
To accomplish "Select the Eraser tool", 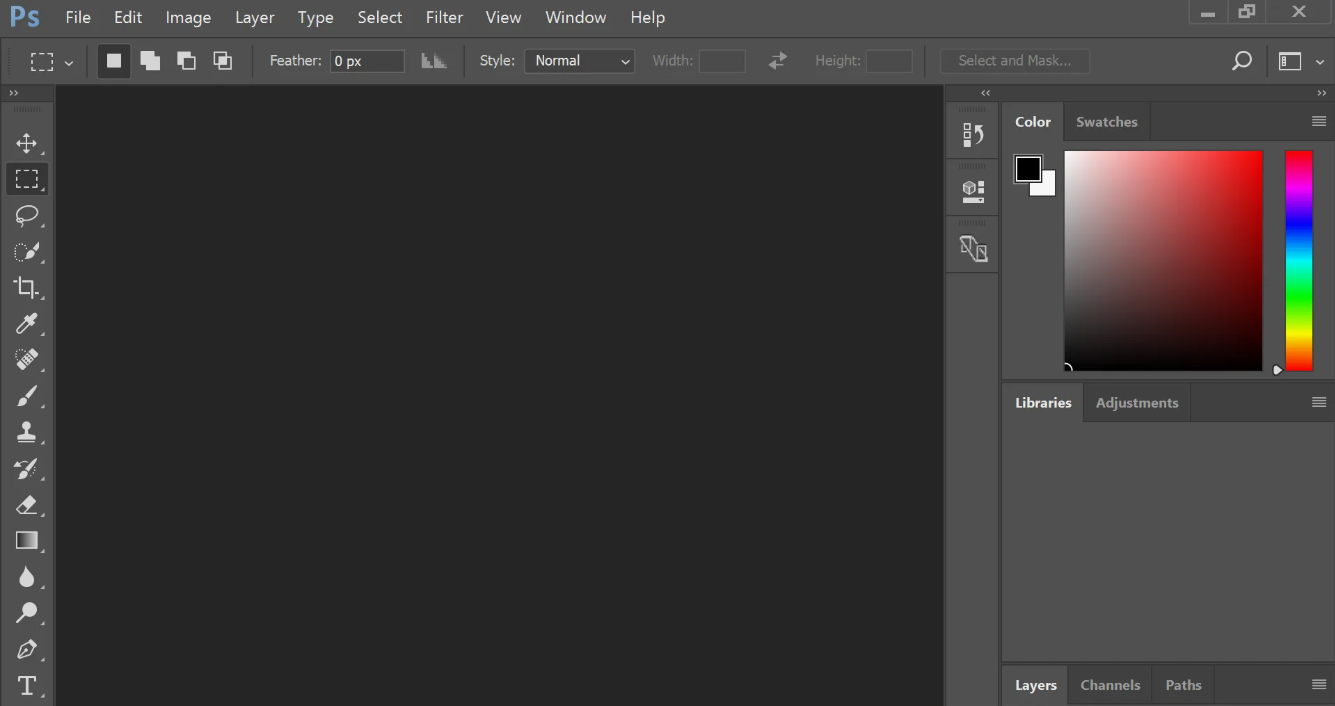I will (x=27, y=505).
